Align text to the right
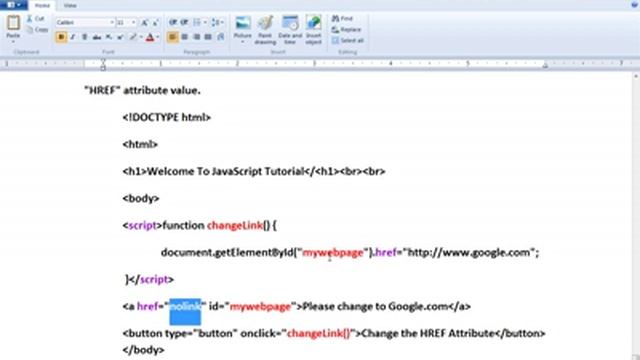Image resolution: width=640 pixels, height=360 pixels. [197, 37]
